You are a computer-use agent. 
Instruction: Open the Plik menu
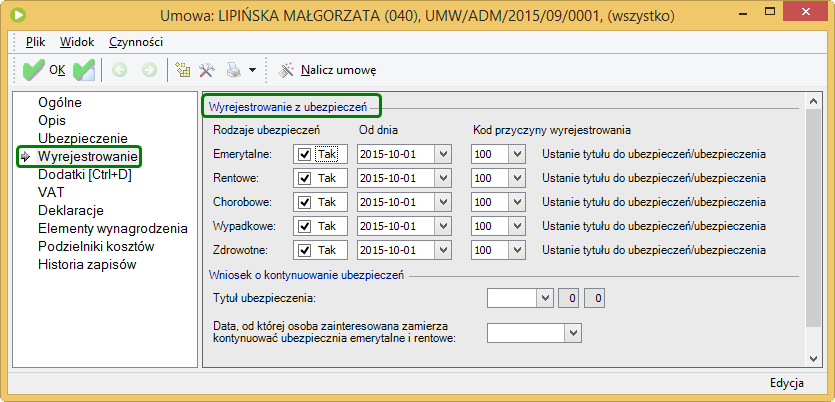pyautogui.click(x=36, y=42)
